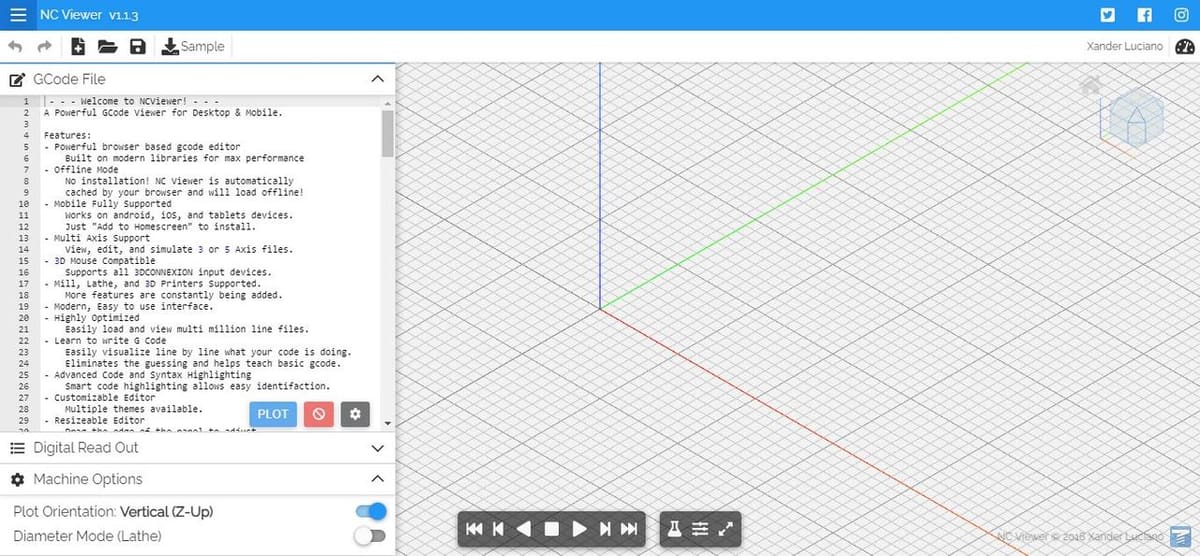The height and width of the screenshot is (556, 1200).
Task: Click the speedometer dashboard icon
Action: [x=1185, y=46]
